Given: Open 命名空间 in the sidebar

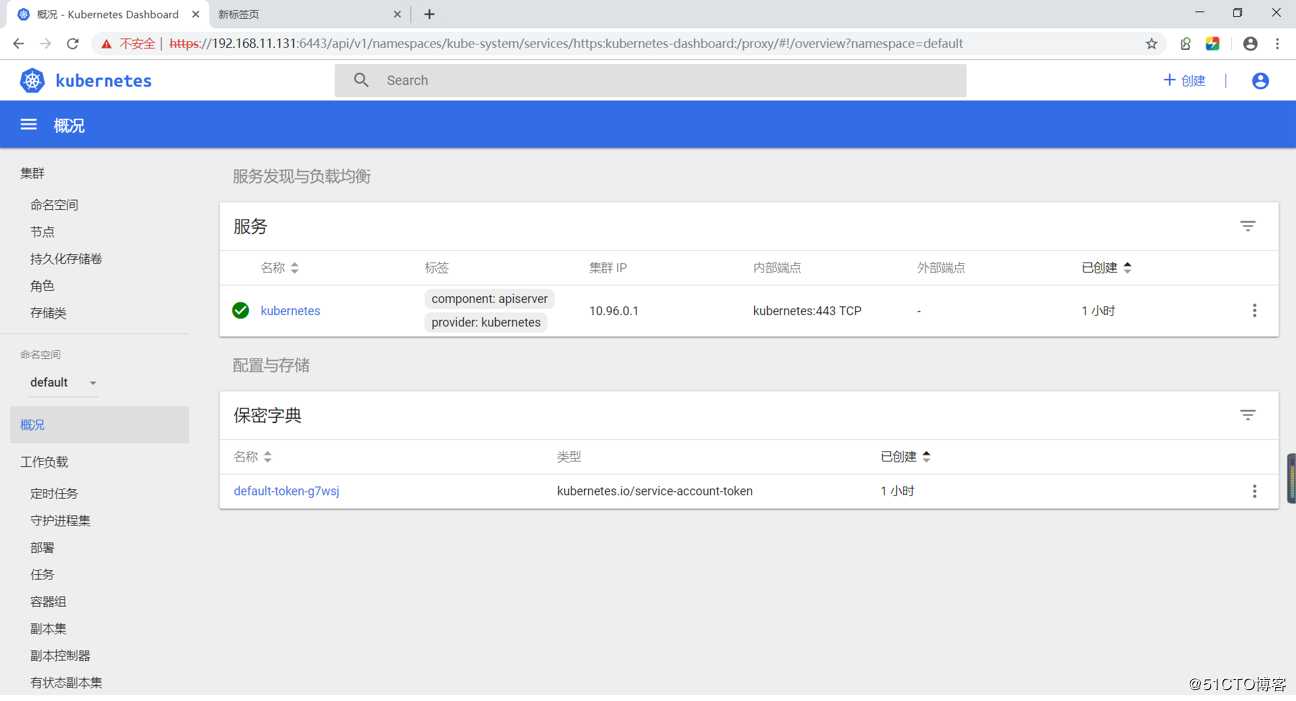Looking at the screenshot, I should click(x=54, y=204).
